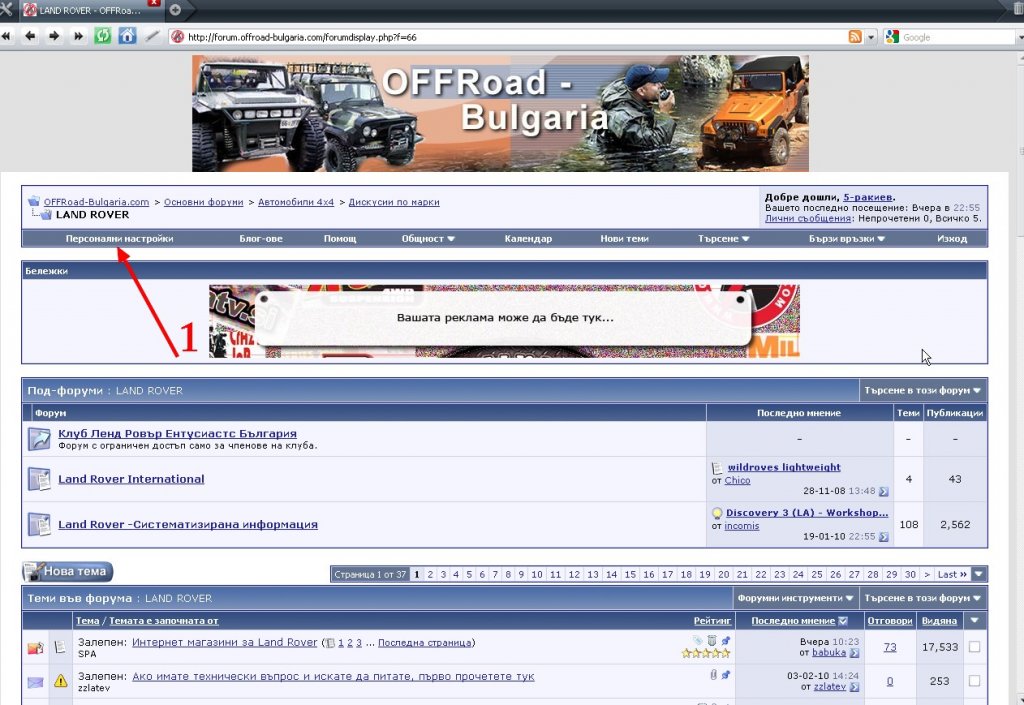
Task: Click the Вашата реклама може да бъде тук banner
Action: click(x=504, y=321)
